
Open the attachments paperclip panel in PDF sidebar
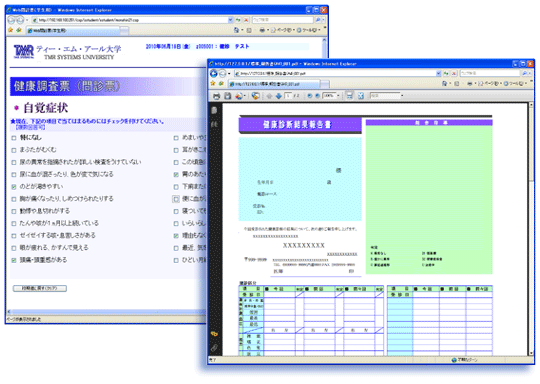click(214, 348)
